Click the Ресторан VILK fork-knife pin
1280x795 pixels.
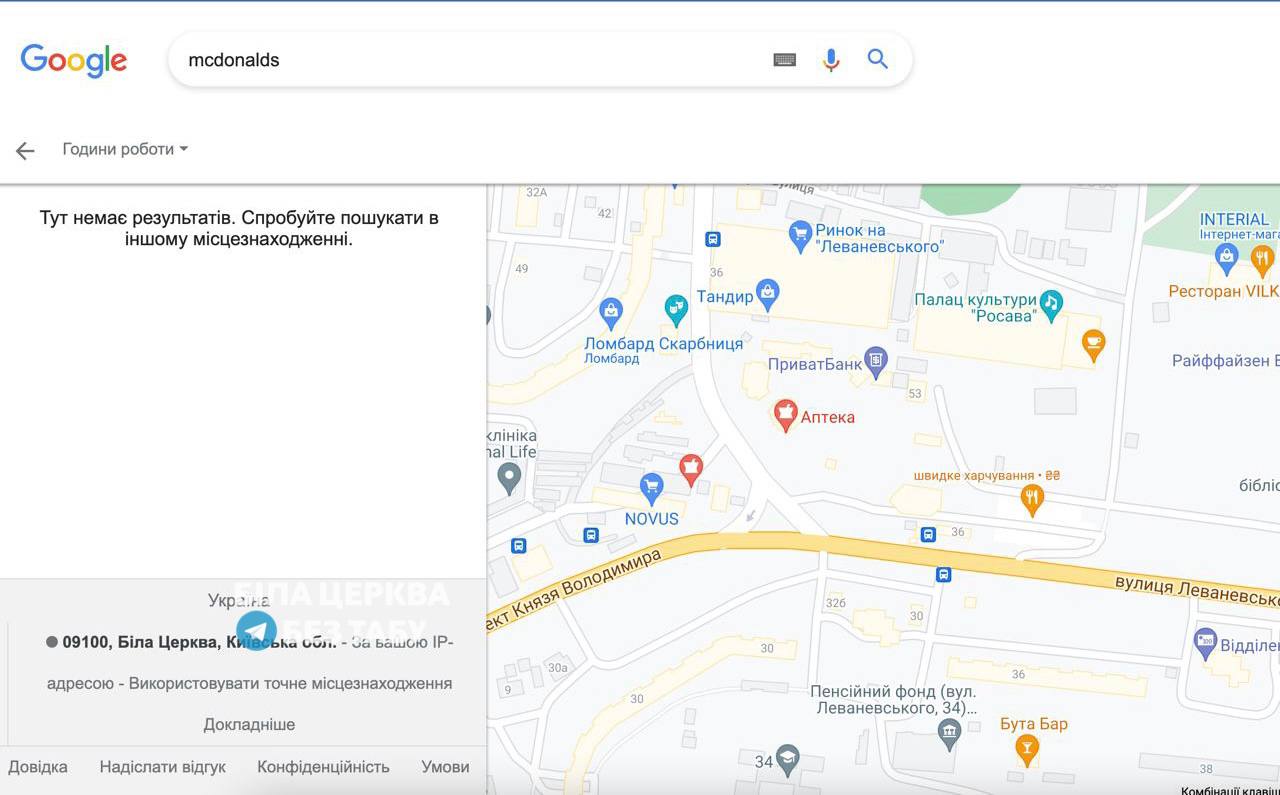1262,261
